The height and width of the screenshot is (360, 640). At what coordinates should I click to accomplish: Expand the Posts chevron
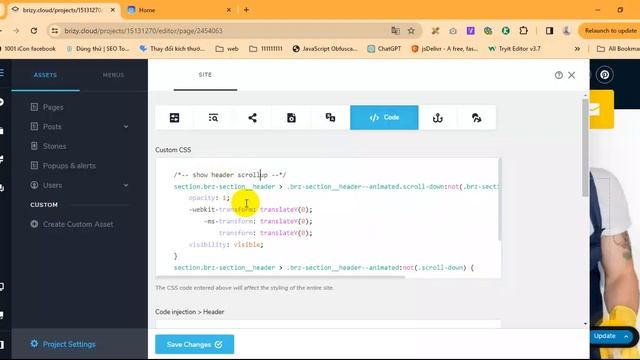126,127
